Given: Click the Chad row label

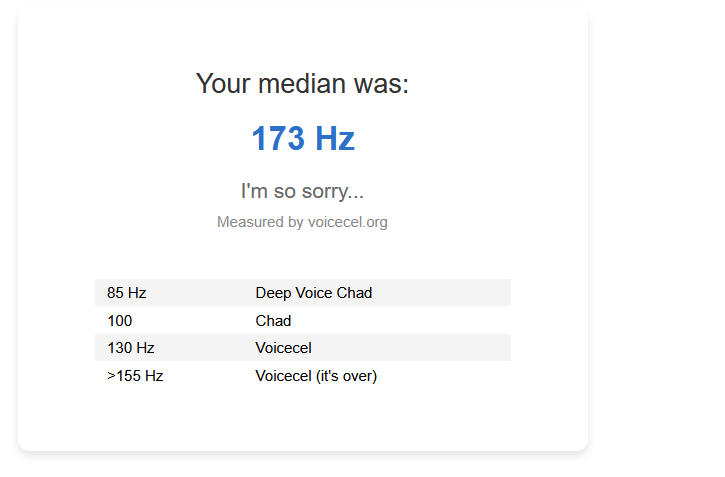Looking at the screenshot, I should pos(273,321).
